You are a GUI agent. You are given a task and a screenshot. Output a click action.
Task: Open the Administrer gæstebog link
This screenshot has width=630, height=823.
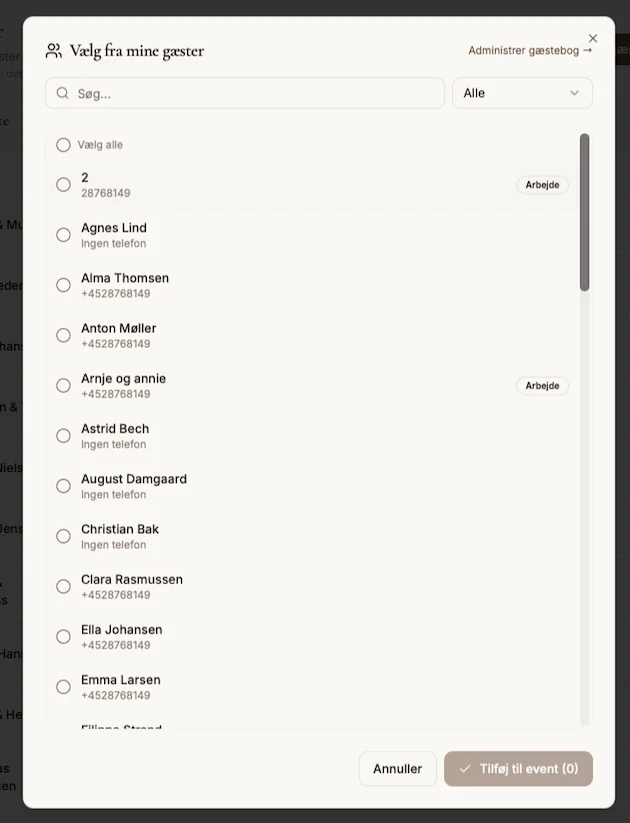530,50
